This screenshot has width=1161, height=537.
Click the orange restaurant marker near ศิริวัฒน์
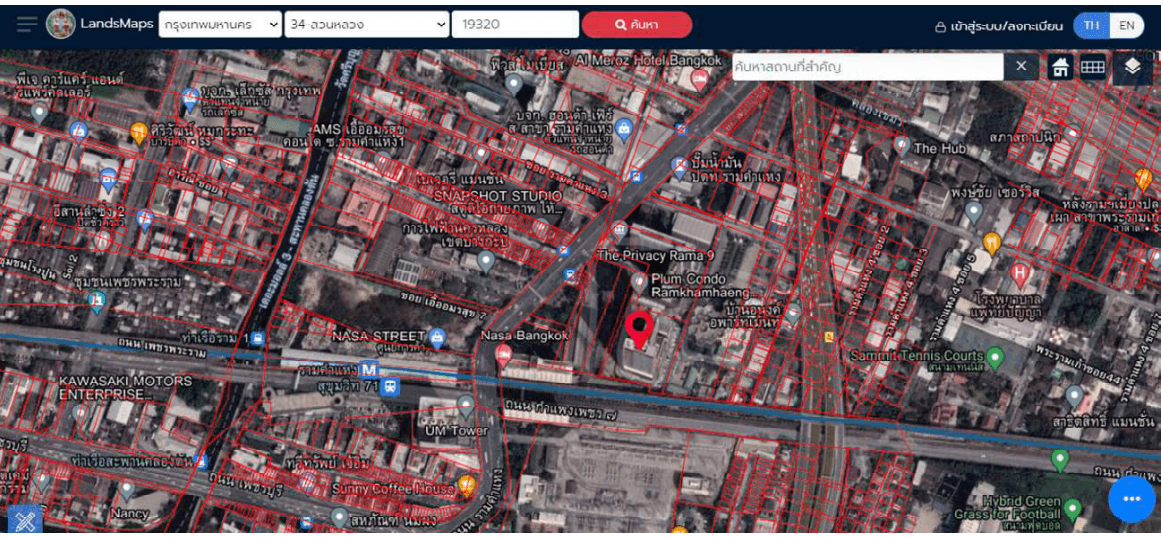pos(138,133)
